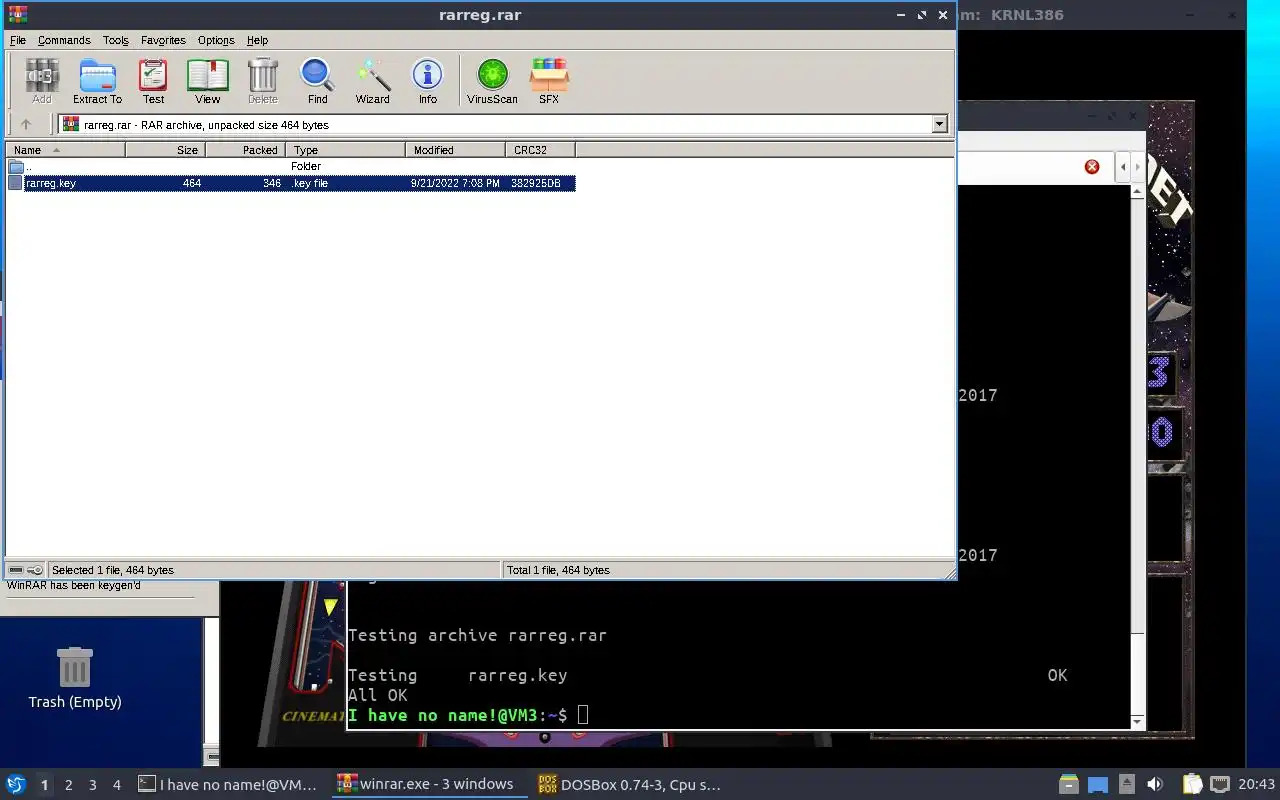Click the blue desktop tray icon
This screenshot has width=1280, height=800.
tap(1098, 784)
